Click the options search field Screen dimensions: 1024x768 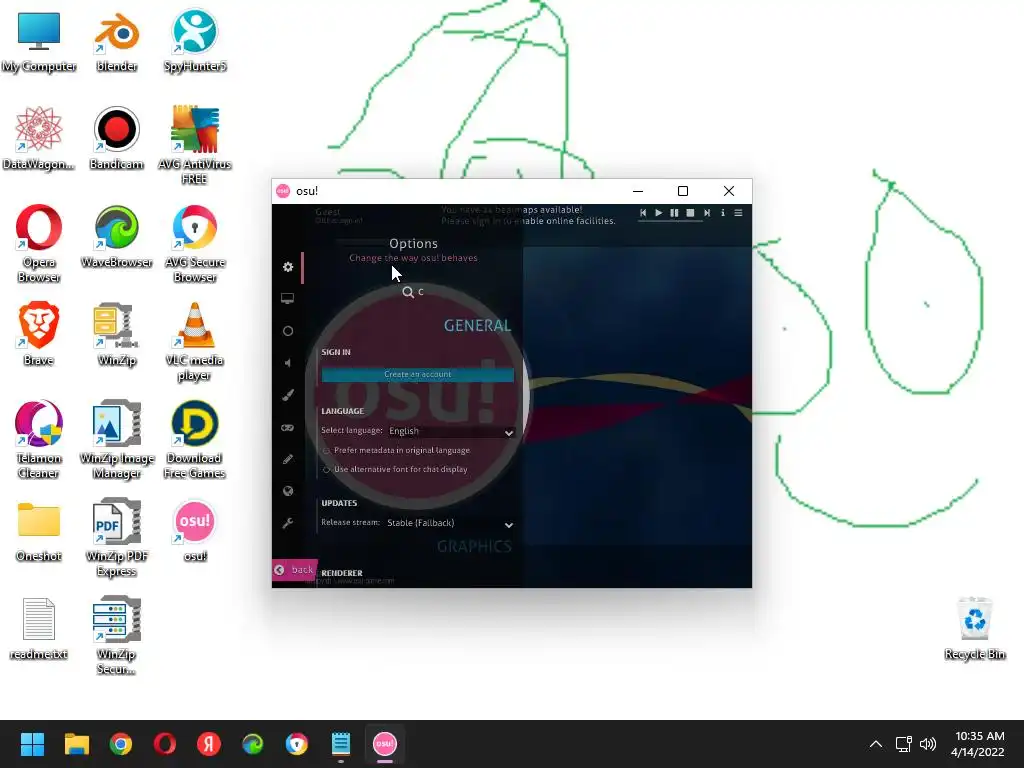(414, 292)
